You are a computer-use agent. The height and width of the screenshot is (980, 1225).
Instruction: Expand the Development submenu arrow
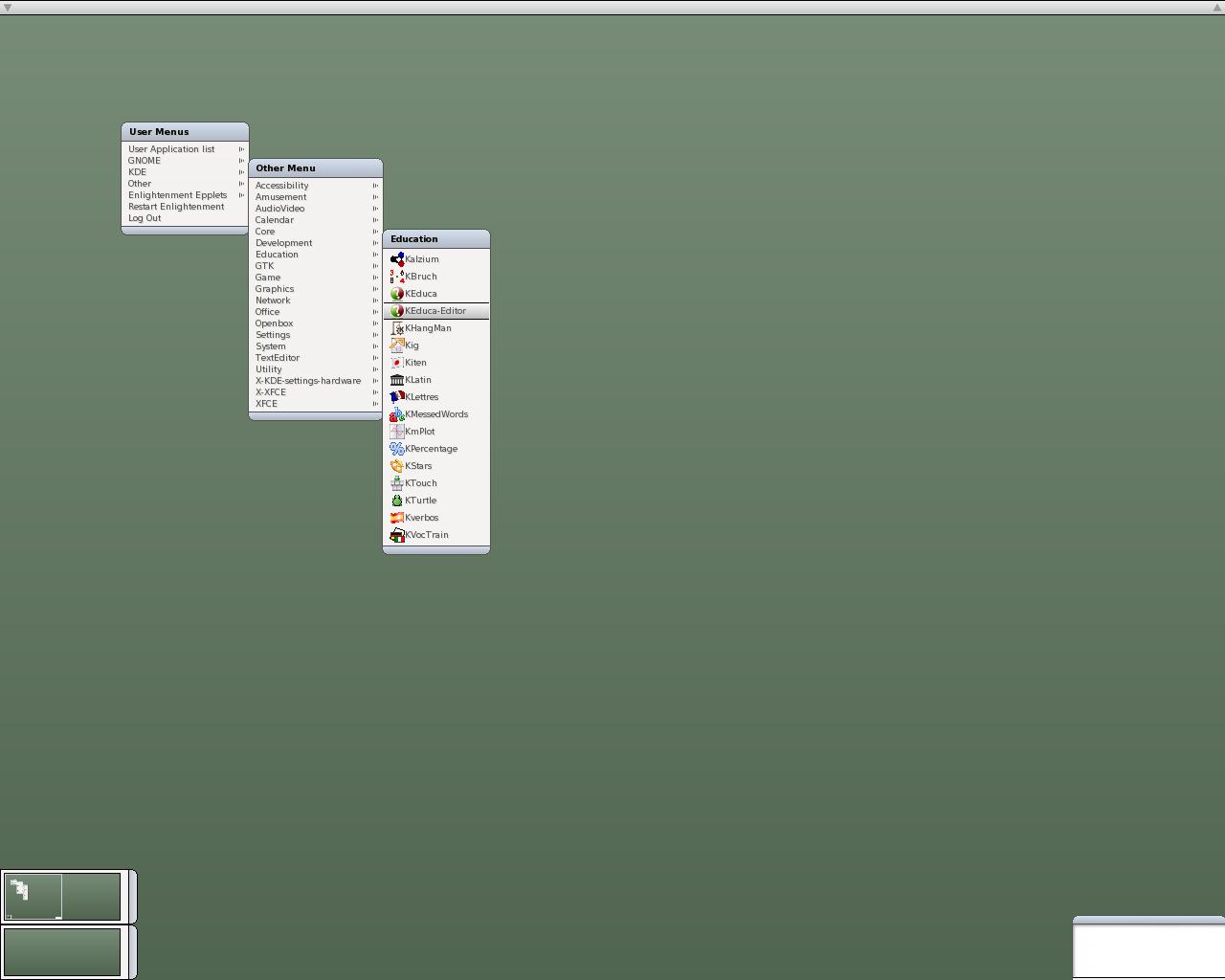point(375,243)
